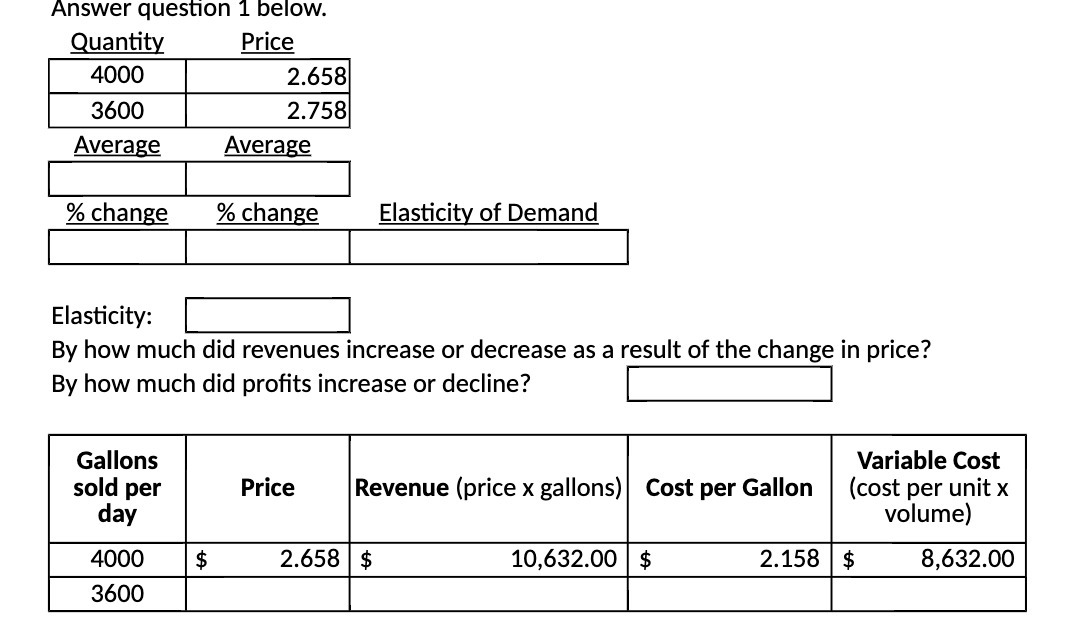Image resolution: width=1092 pixels, height=621 pixels.
Task: Click the Average Quantity input cell
Action: (x=117, y=178)
